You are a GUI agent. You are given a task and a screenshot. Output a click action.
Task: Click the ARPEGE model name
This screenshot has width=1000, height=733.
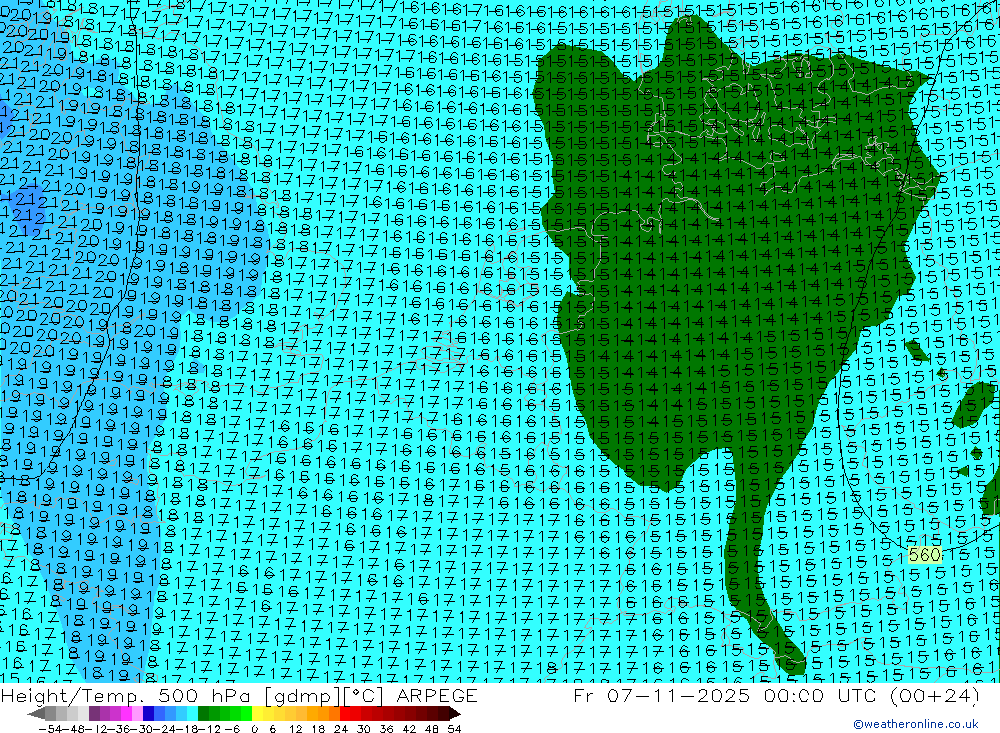(436, 695)
